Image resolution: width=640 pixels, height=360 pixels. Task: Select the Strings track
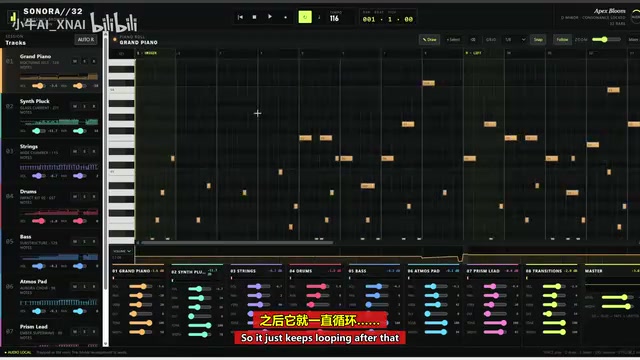point(51,161)
